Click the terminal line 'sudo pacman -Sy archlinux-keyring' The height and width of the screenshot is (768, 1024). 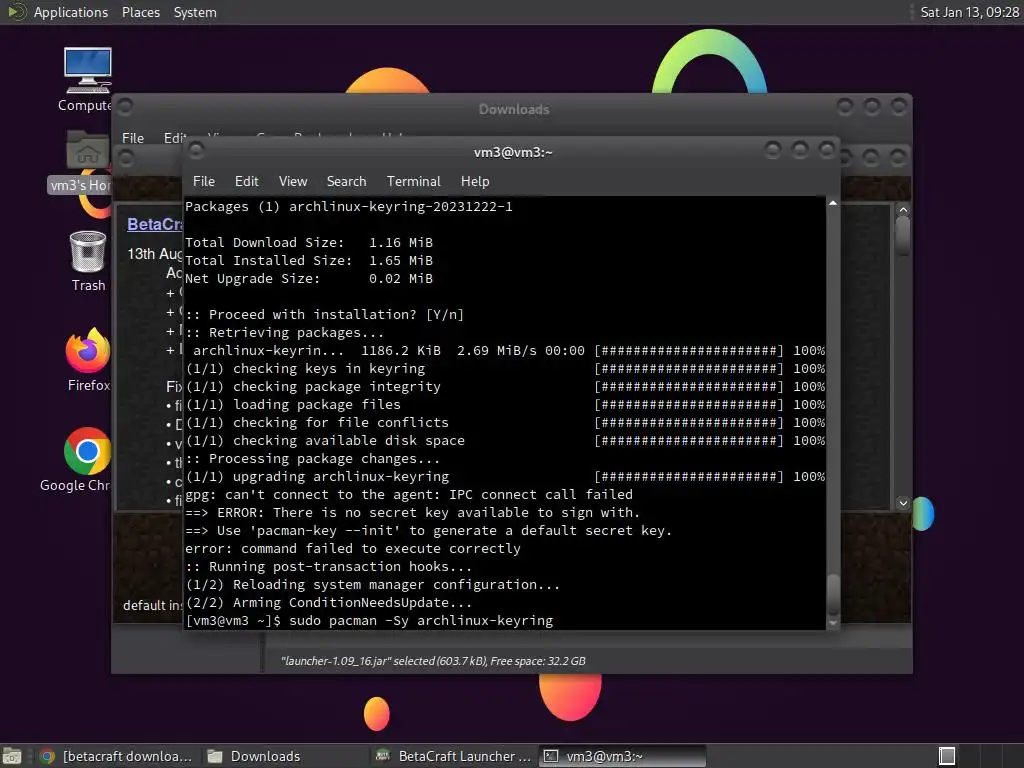point(421,620)
